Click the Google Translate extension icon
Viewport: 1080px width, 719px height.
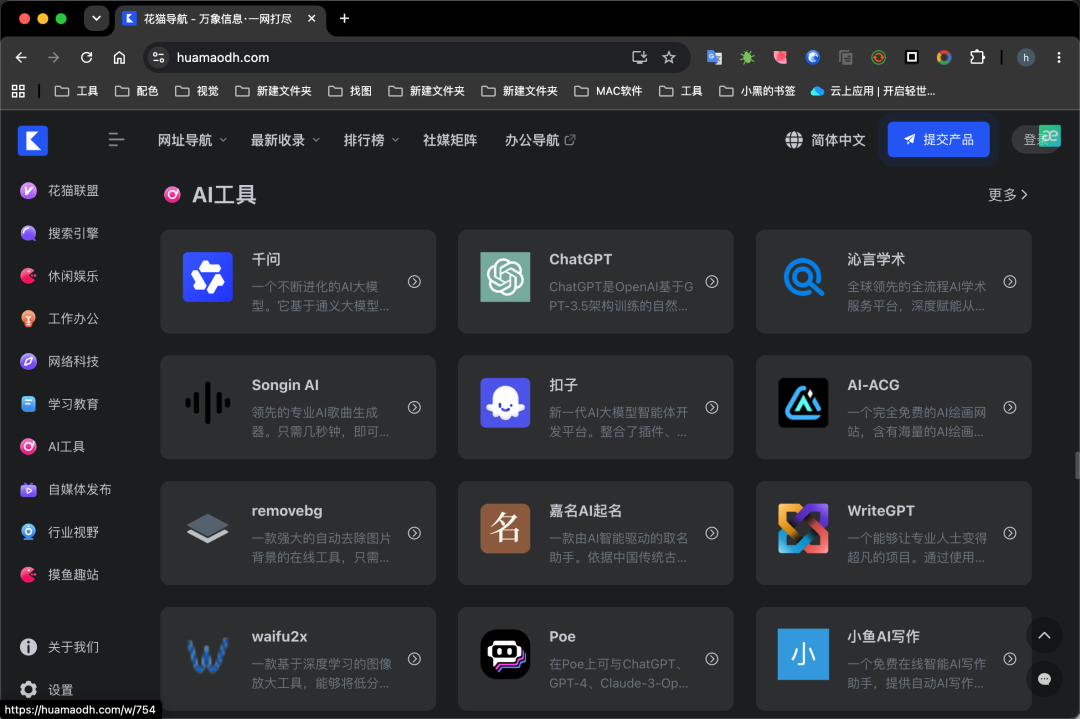(x=714, y=57)
